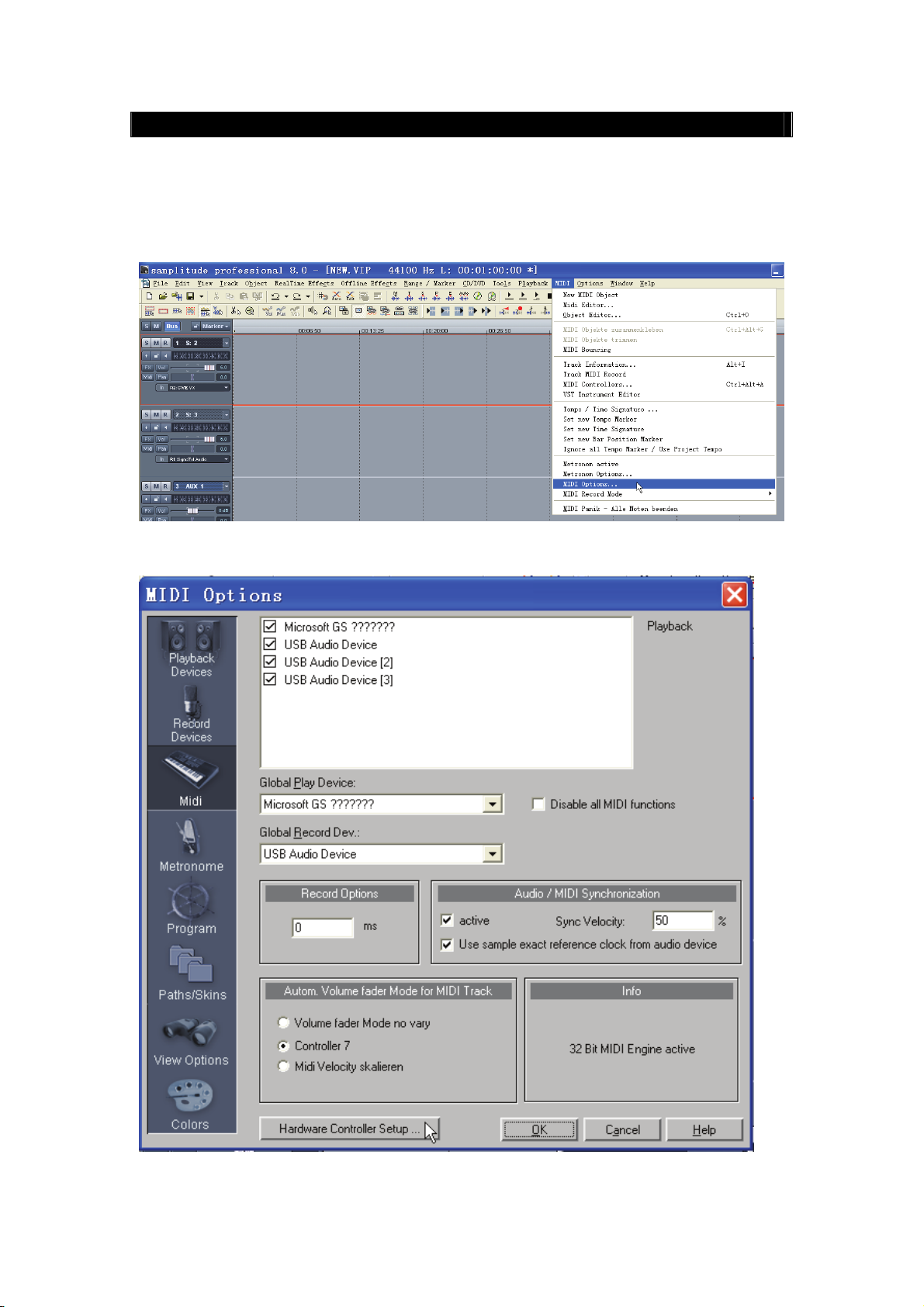Select the Controller 7 radio button
The height and width of the screenshot is (1307, 924).
tap(284, 1046)
